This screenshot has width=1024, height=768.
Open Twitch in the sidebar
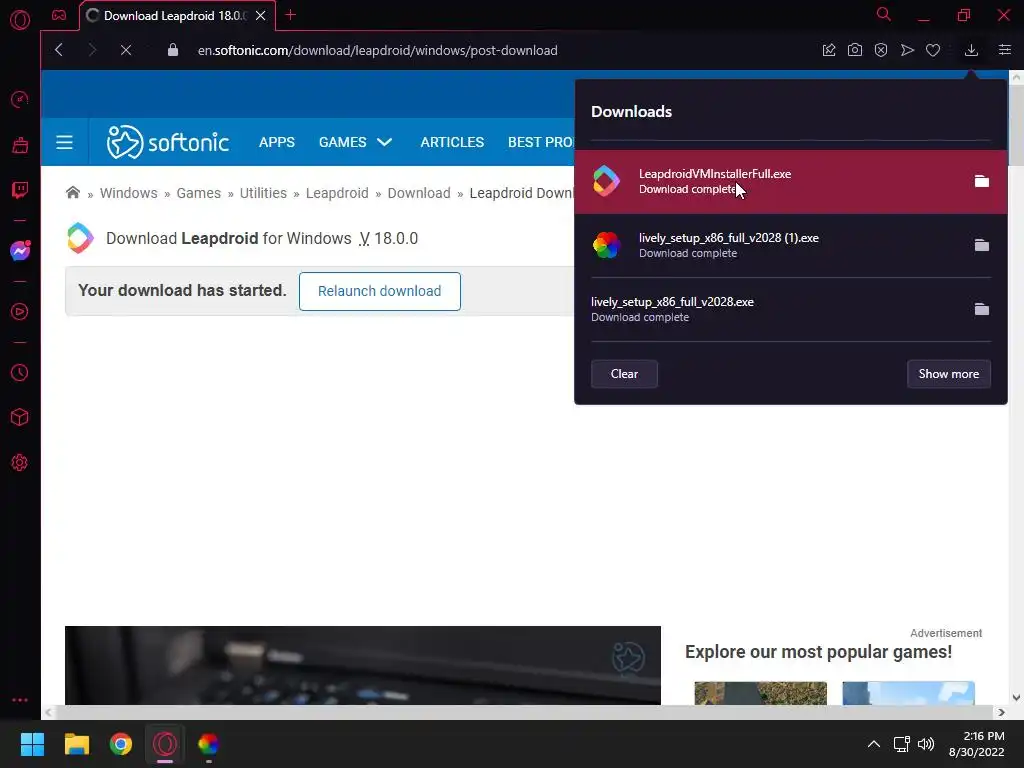pyautogui.click(x=20, y=190)
